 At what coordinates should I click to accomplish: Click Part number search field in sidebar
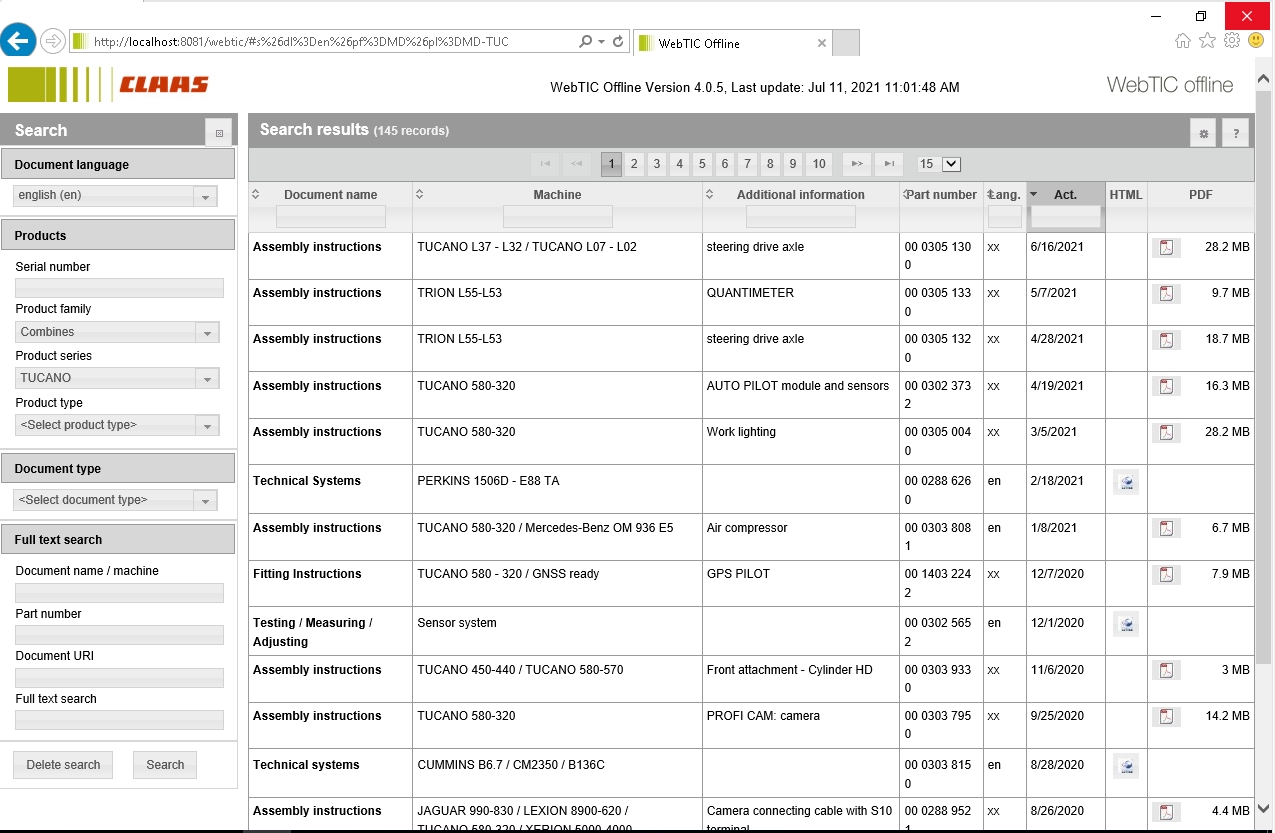click(119, 635)
